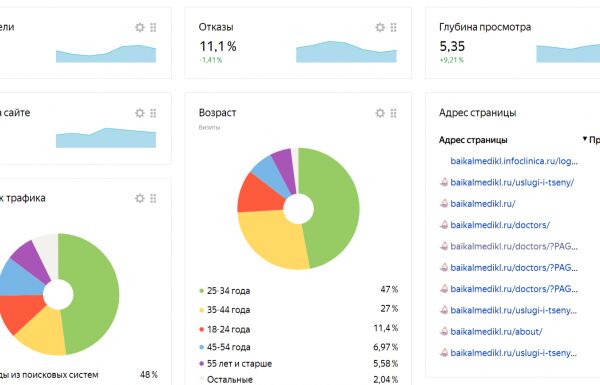This screenshot has width=600, height=385.
Task: Click favicon beside baikalmedikl.ru/doctors/ link
Action: point(444,225)
